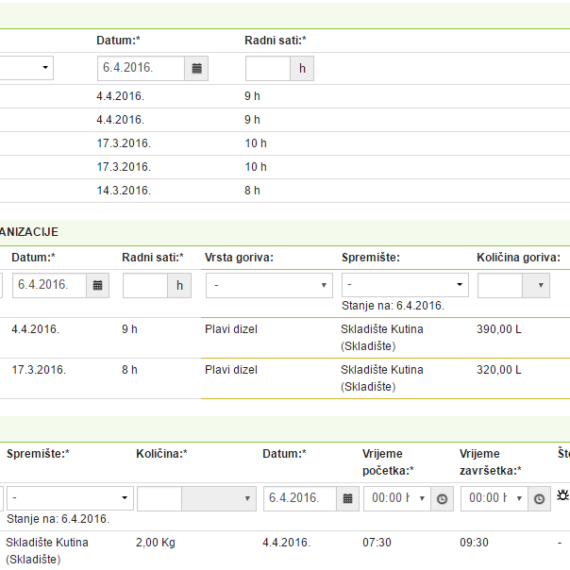Image resolution: width=570 pixels, height=570 pixels.
Task: Expand the partially visible dropdown at top left
Action: click(x=26, y=68)
